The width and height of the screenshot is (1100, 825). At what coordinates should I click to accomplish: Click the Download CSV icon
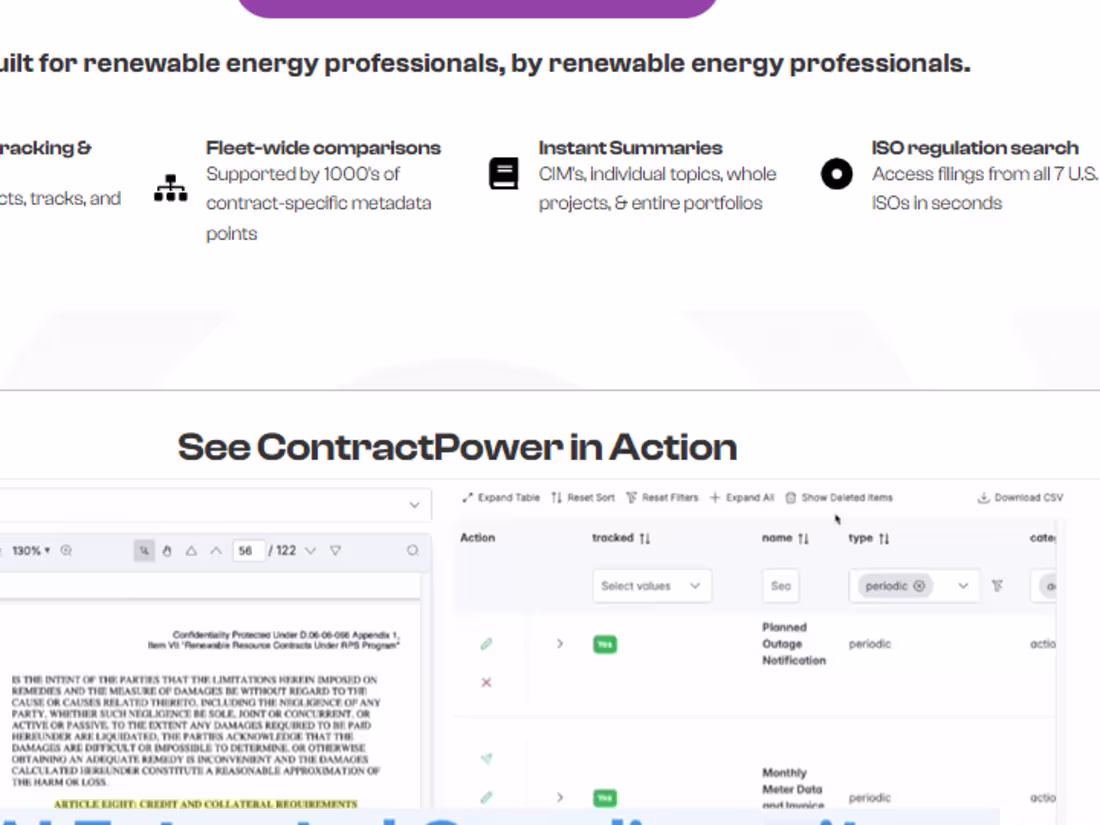click(982, 497)
